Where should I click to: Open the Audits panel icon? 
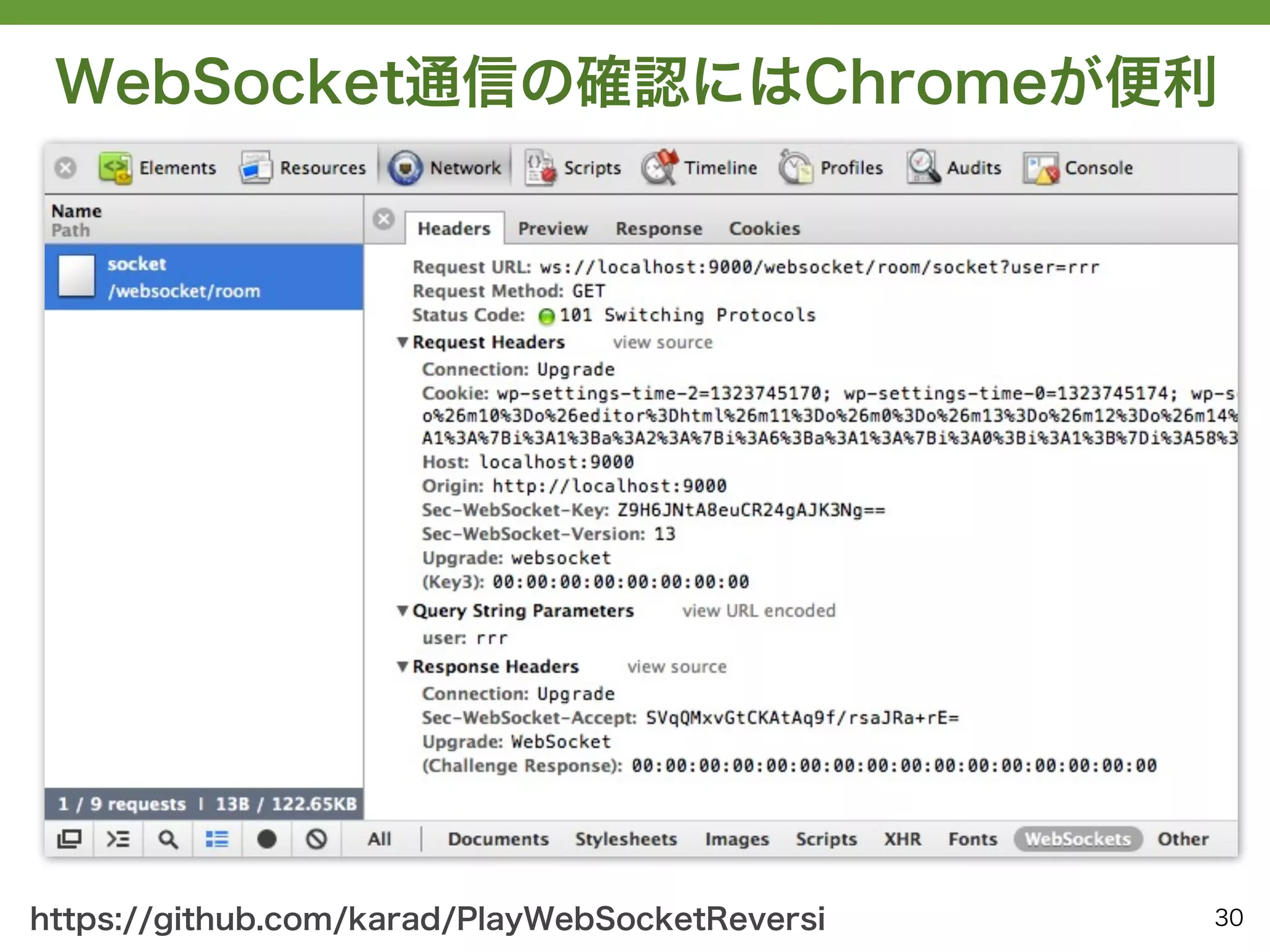pyautogui.click(x=924, y=168)
